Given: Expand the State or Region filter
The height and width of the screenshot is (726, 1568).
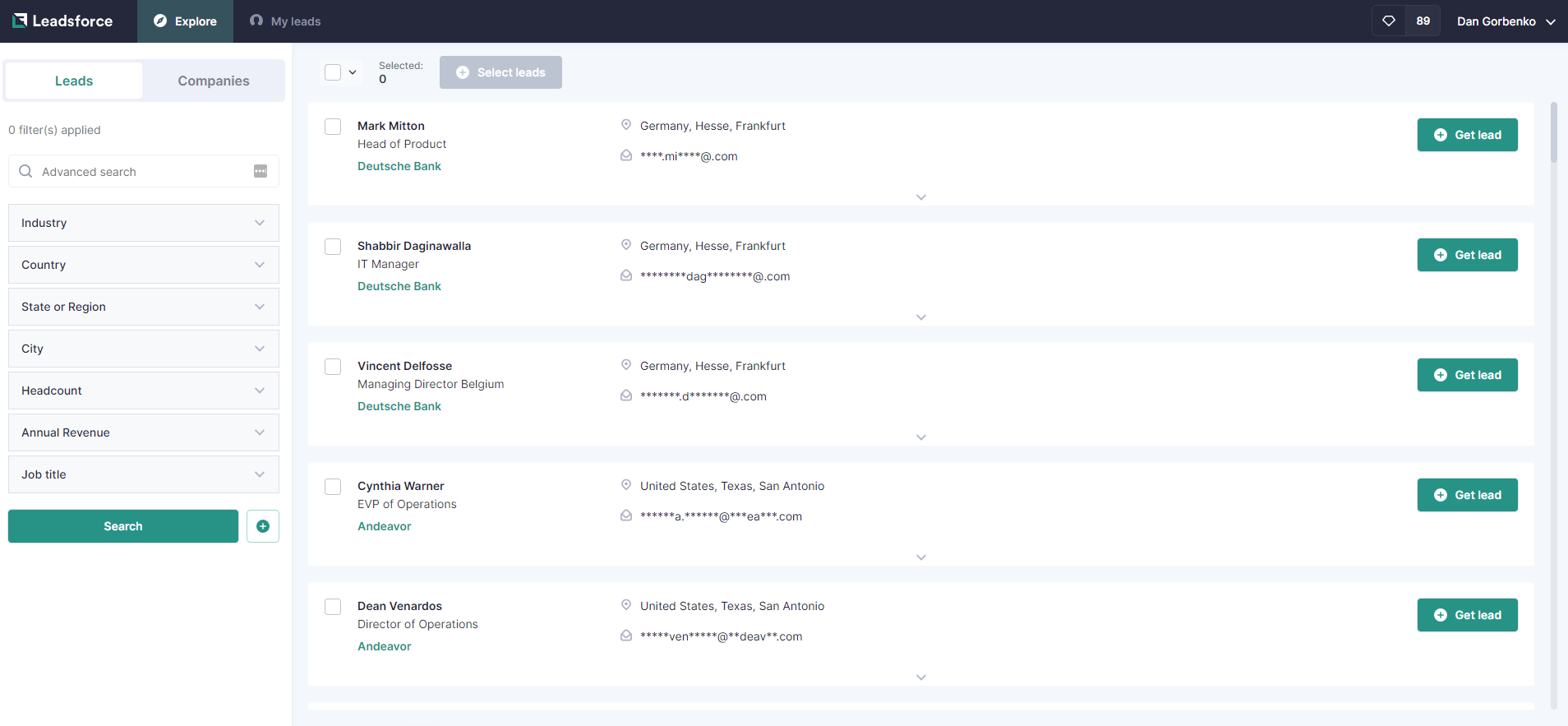Looking at the screenshot, I should click(144, 307).
